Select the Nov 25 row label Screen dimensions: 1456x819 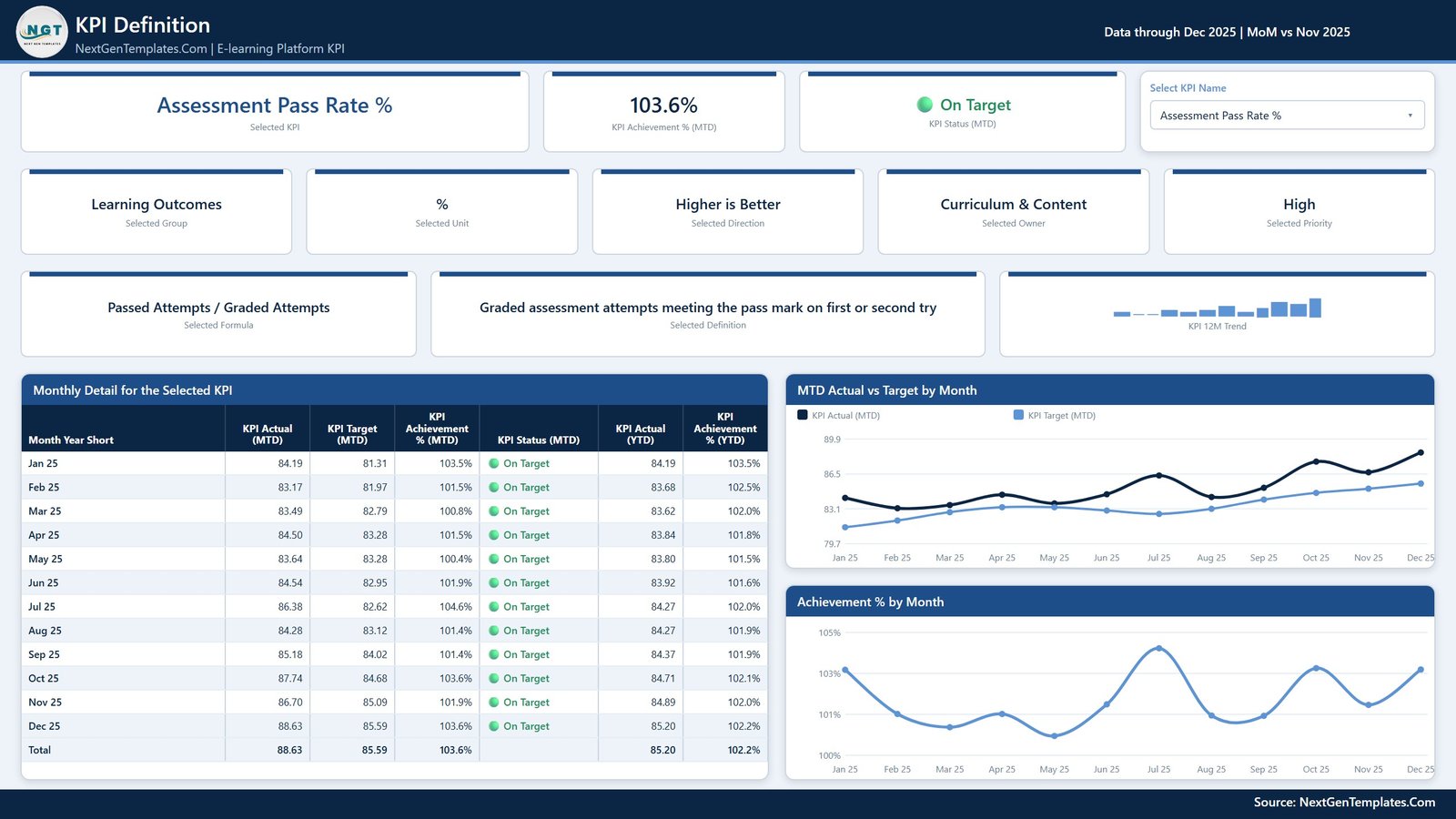pyautogui.click(x=45, y=703)
